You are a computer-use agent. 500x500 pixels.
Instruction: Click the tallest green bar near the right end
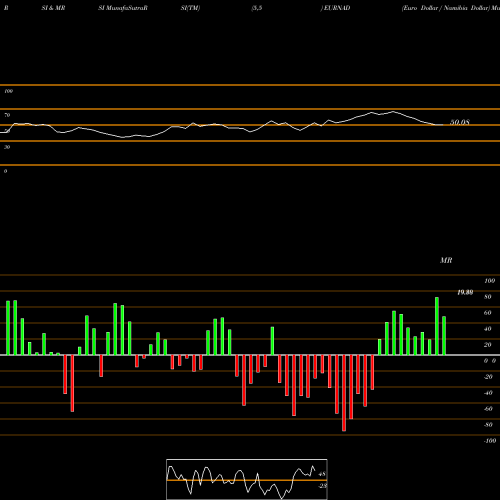tap(437, 326)
